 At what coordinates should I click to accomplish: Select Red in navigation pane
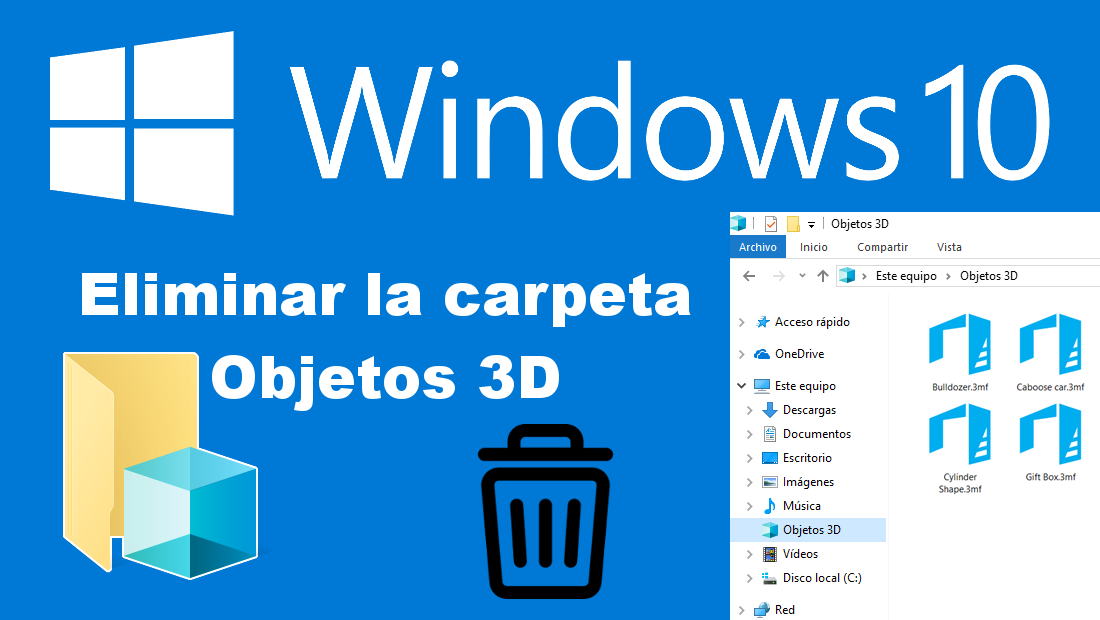point(784,610)
